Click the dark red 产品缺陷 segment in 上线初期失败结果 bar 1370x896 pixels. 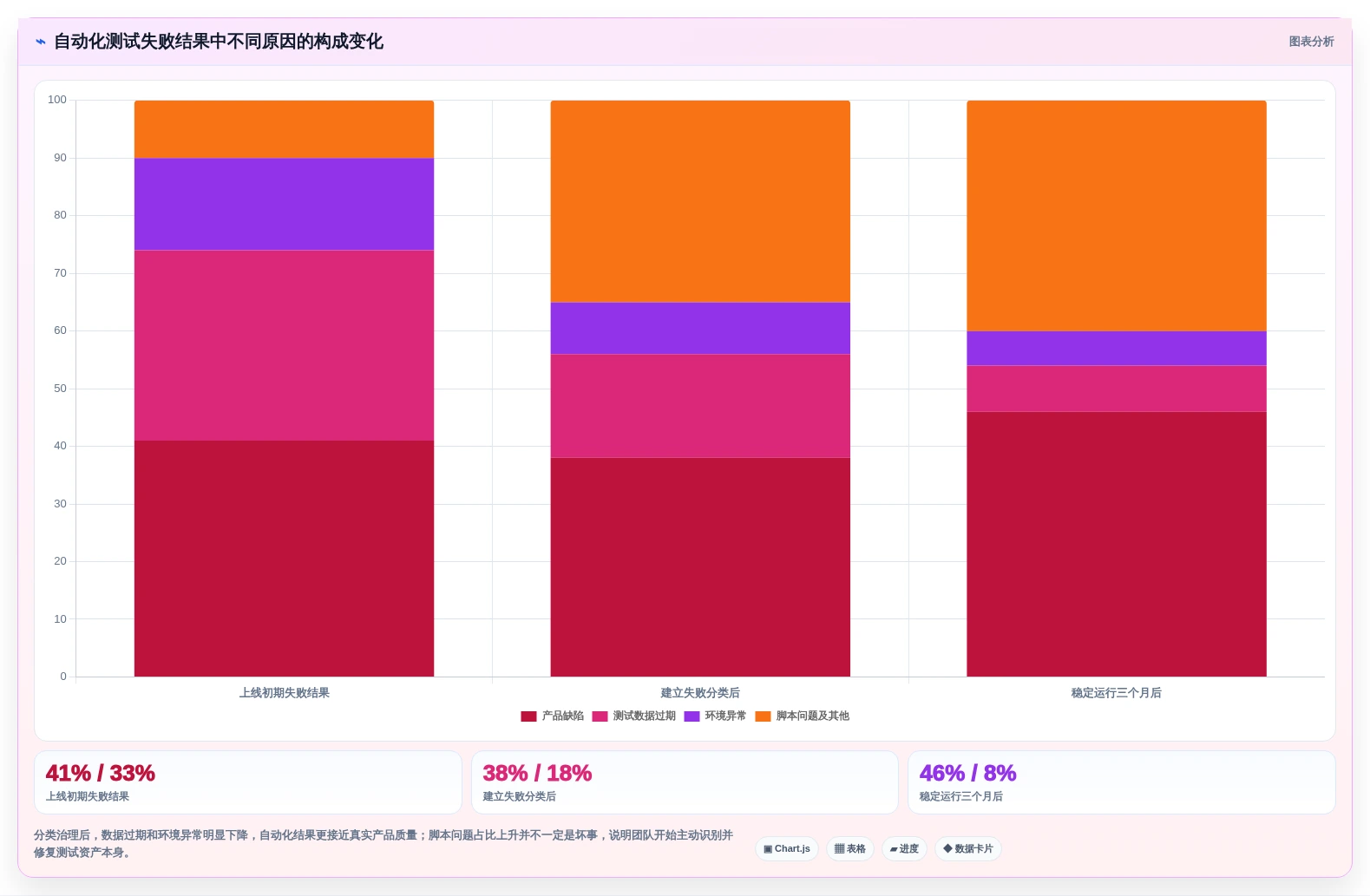point(284,559)
